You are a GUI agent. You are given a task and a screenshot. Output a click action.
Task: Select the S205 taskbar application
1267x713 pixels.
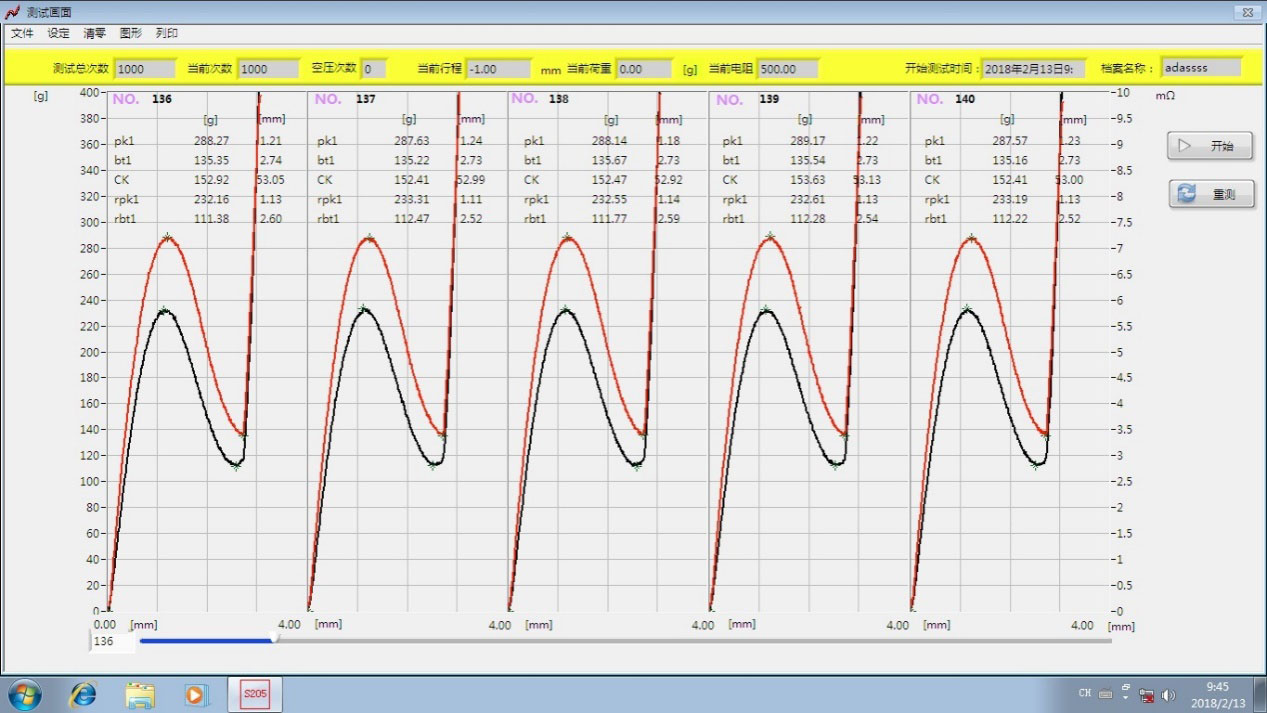pyautogui.click(x=254, y=694)
